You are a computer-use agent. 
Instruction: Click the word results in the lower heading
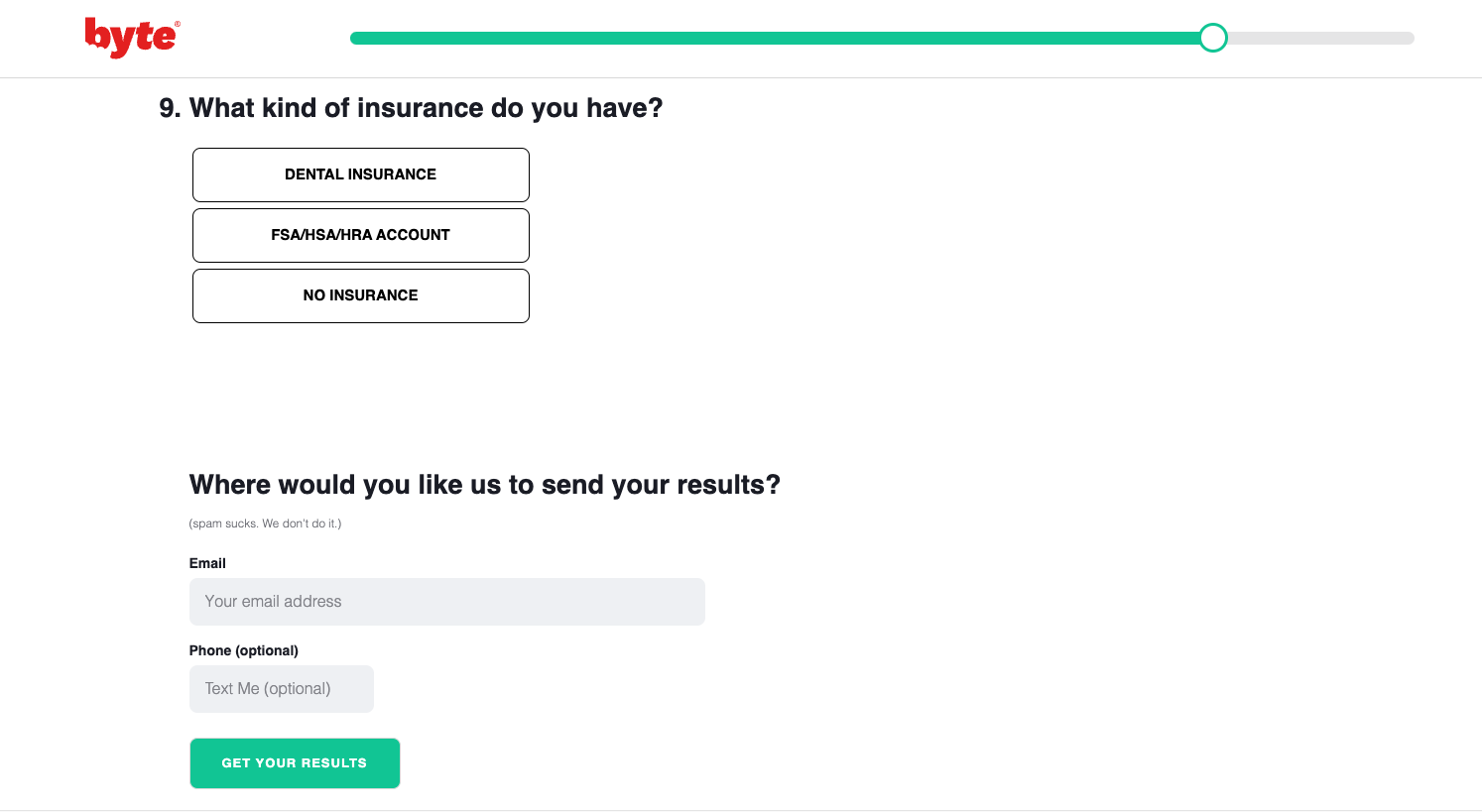pyautogui.click(x=728, y=485)
